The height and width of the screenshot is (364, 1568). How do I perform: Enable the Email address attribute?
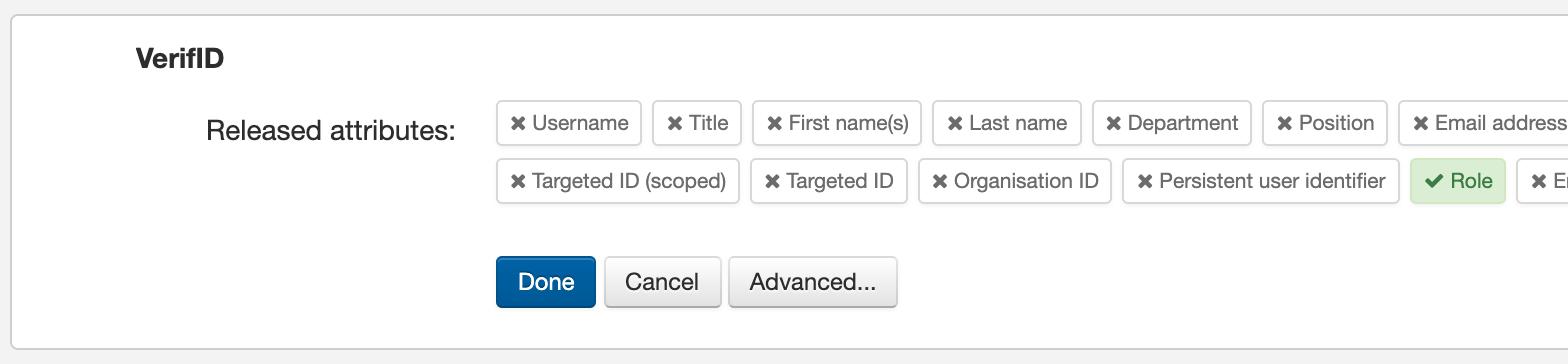(1484, 123)
